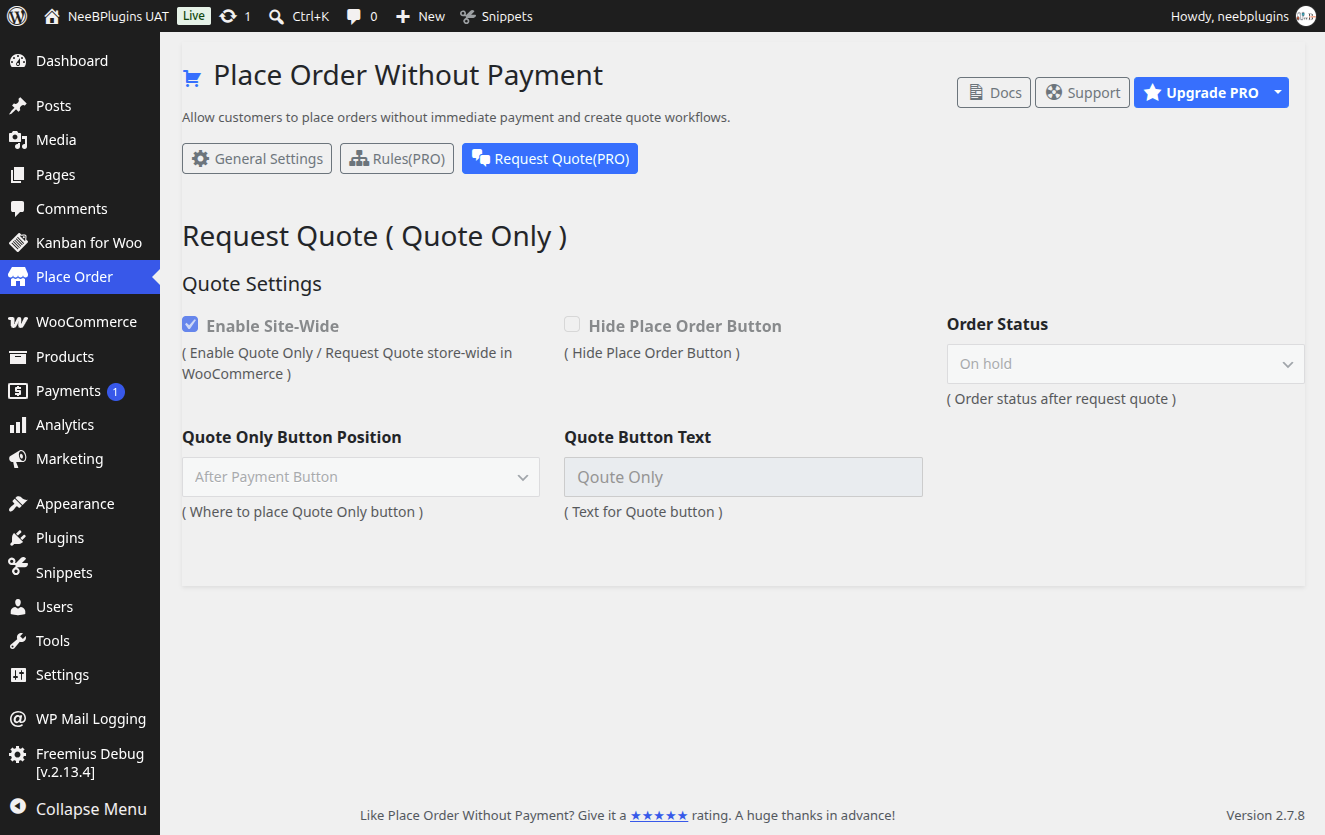Check Hide Place Order Button checkbox
The image size is (1325, 835).
[572, 324]
